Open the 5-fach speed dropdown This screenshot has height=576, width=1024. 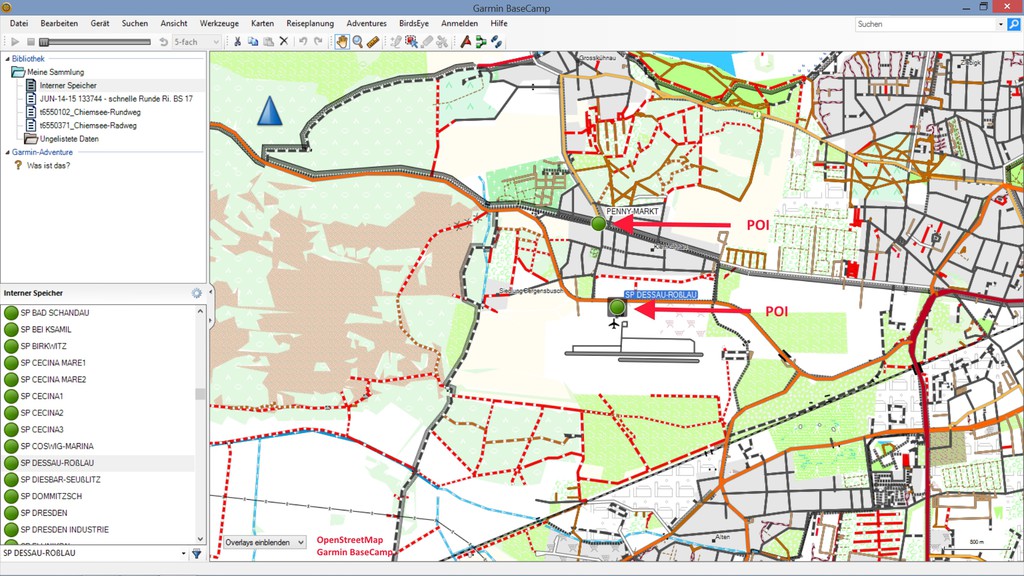[x=196, y=42]
